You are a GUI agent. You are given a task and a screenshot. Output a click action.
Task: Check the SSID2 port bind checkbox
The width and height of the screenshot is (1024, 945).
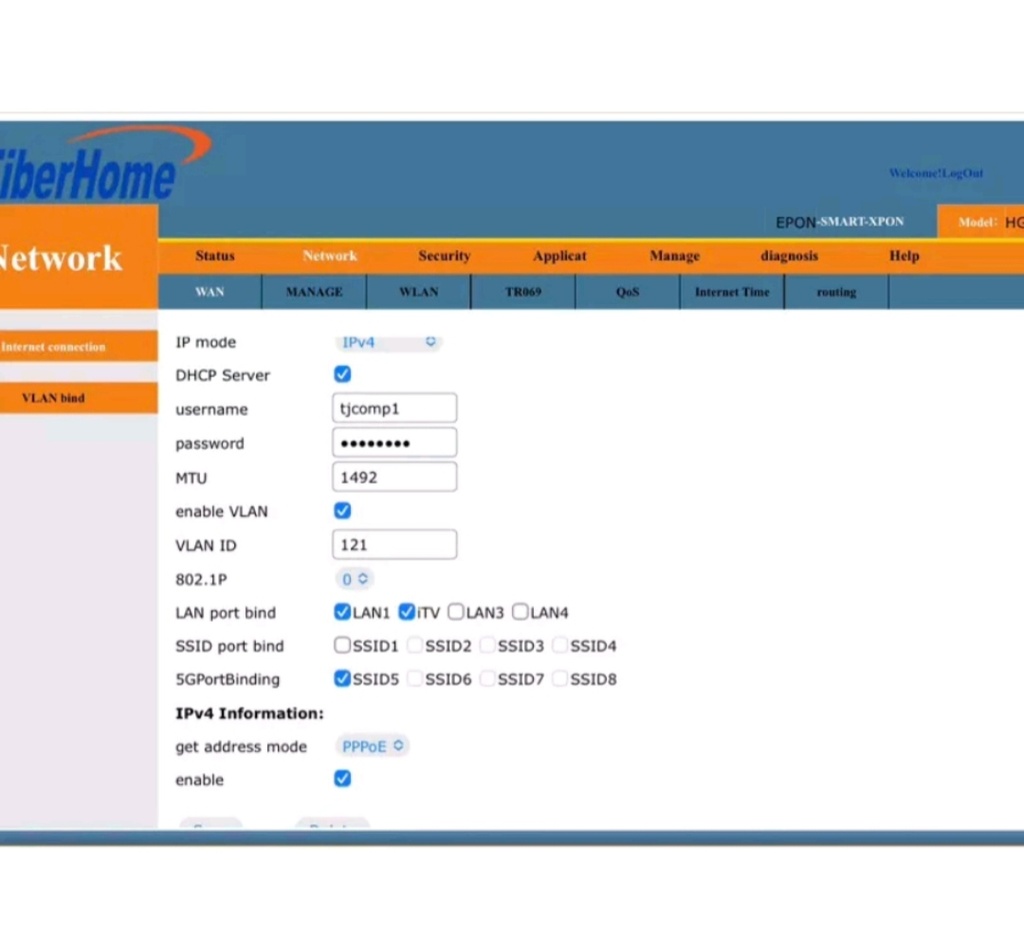tap(415, 645)
